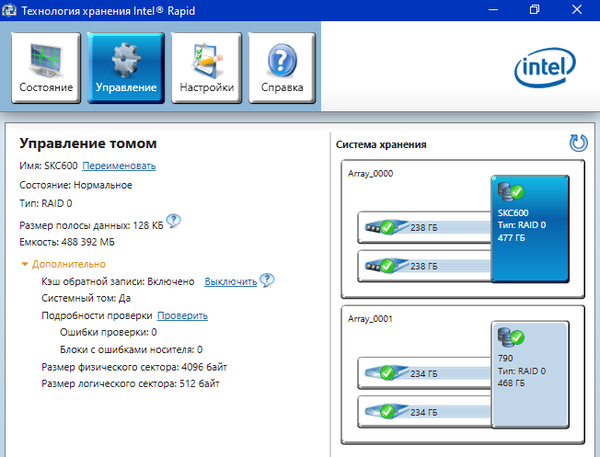This screenshot has width=600, height=457.
Task: Click the Тип: RAID 0 text in details
Action: tap(46, 203)
